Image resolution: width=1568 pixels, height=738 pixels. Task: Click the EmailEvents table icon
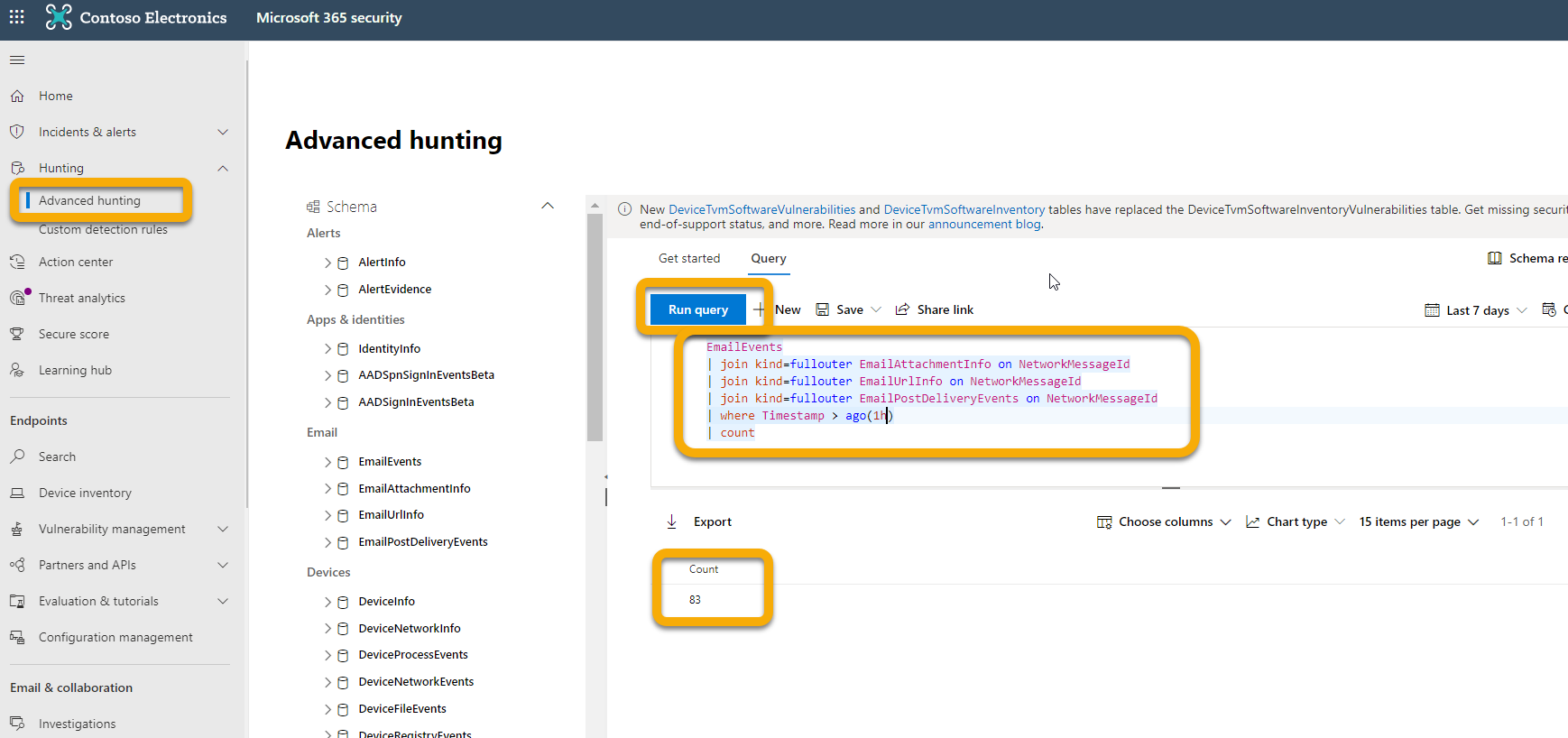pos(343,462)
